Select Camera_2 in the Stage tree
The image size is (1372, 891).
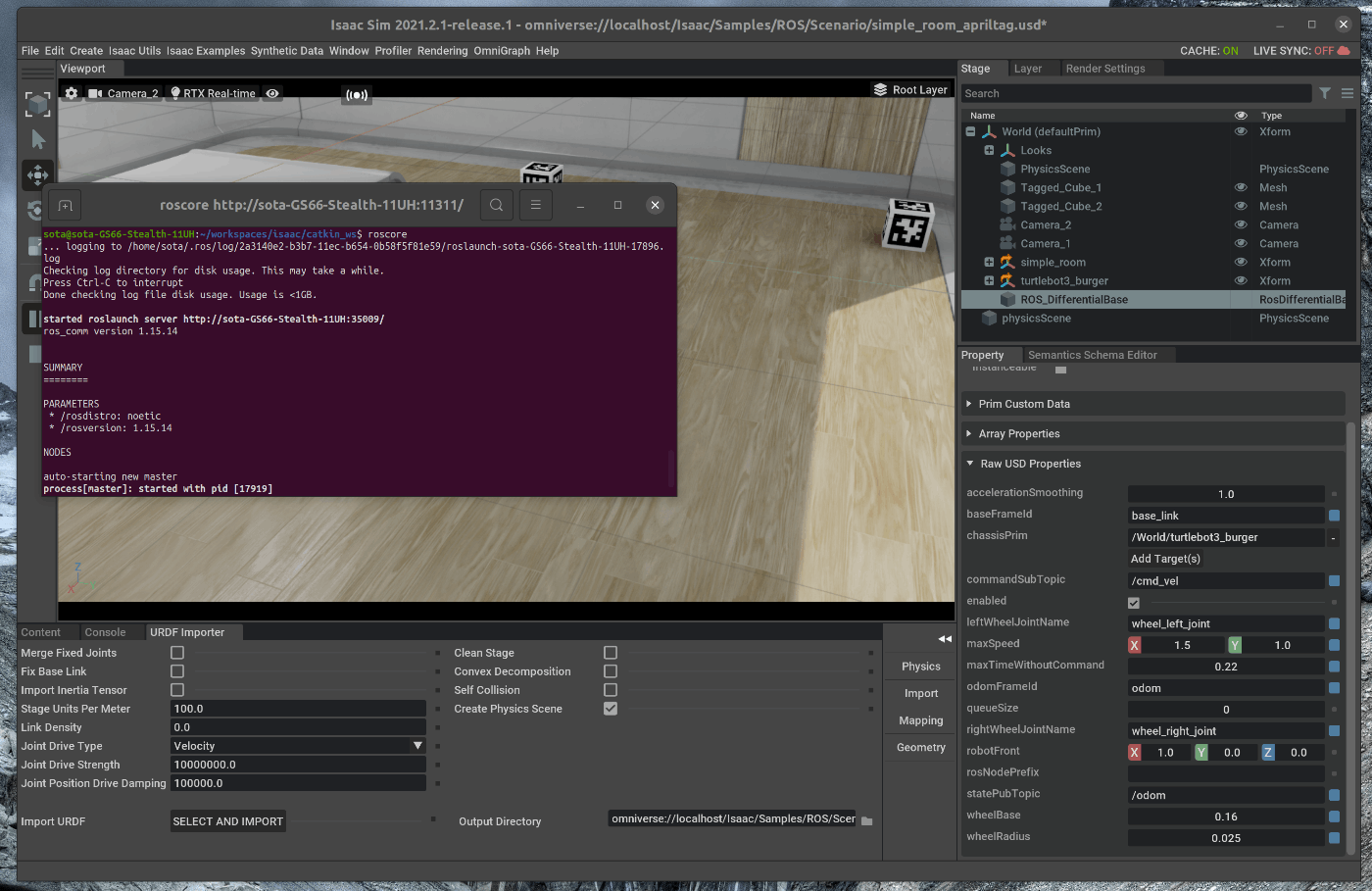point(1045,224)
